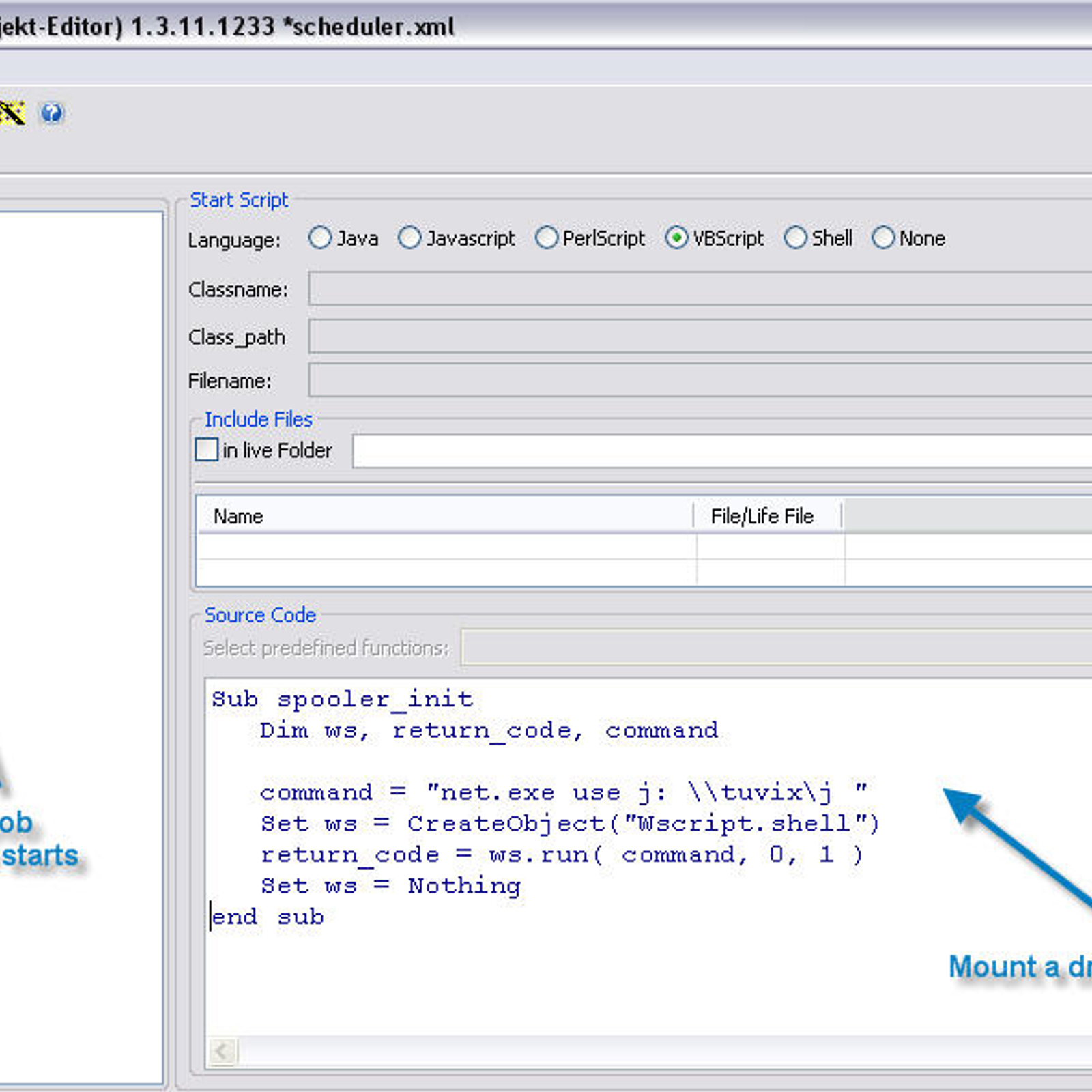Screen dimensions: 1092x1092
Task: Select Javascript as the script language
Action: point(410,238)
